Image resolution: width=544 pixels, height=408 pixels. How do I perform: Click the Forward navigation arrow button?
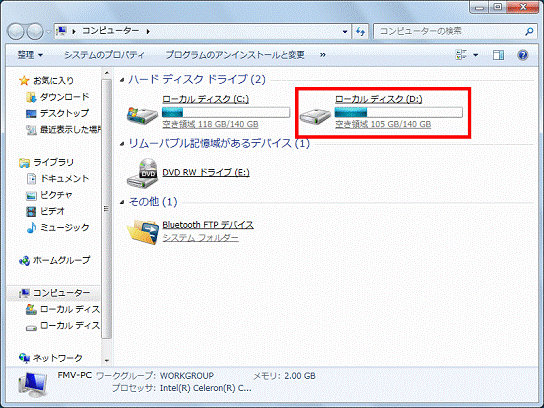tap(35, 32)
